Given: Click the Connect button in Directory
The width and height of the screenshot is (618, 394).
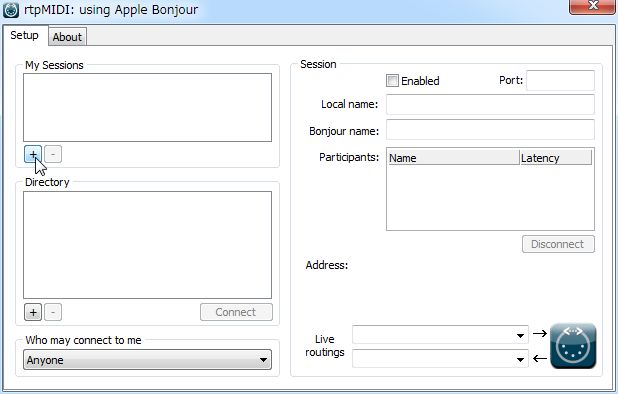Looking at the screenshot, I should (x=236, y=312).
